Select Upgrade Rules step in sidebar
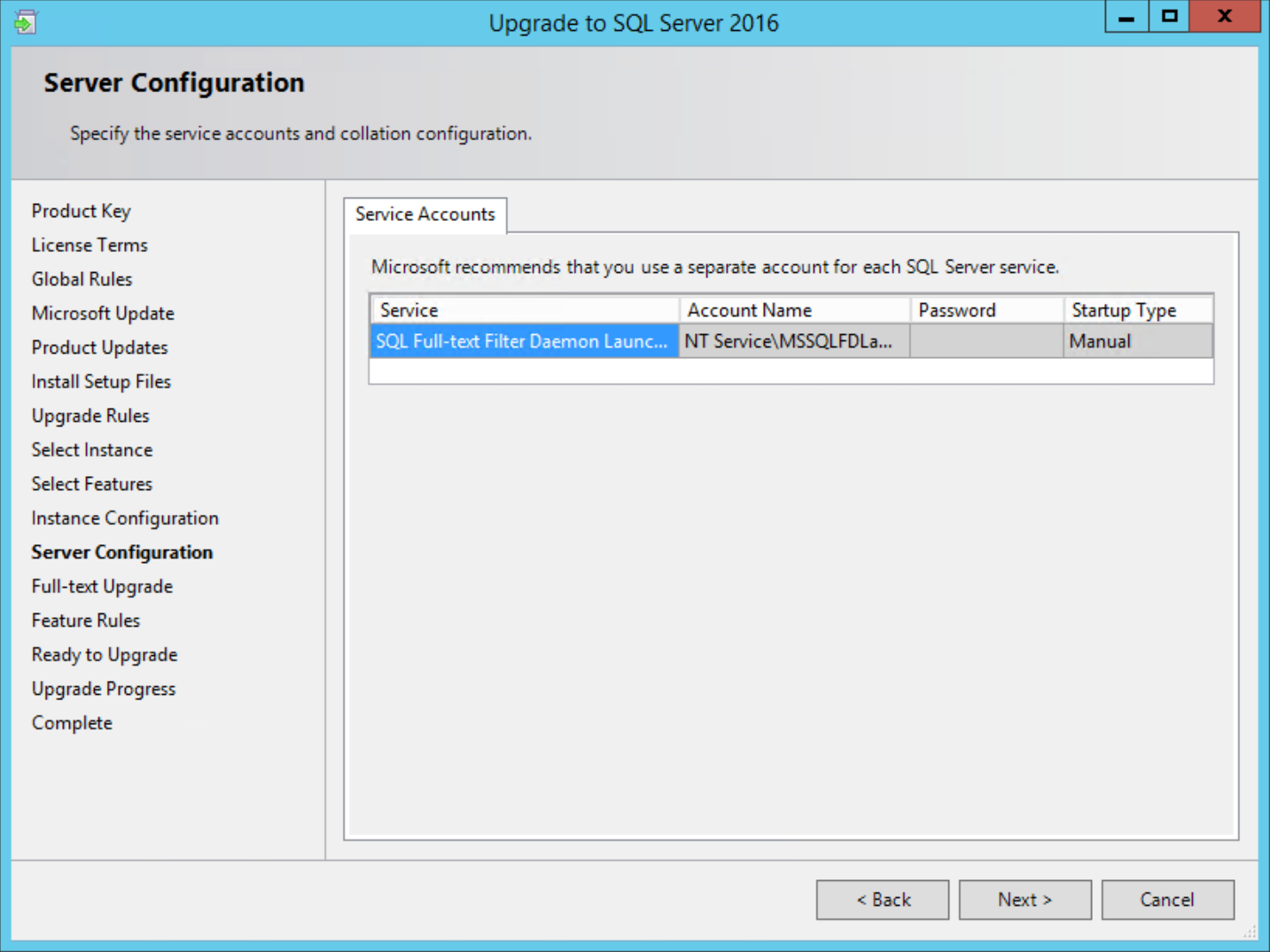This screenshot has height=952, width=1270. click(90, 416)
